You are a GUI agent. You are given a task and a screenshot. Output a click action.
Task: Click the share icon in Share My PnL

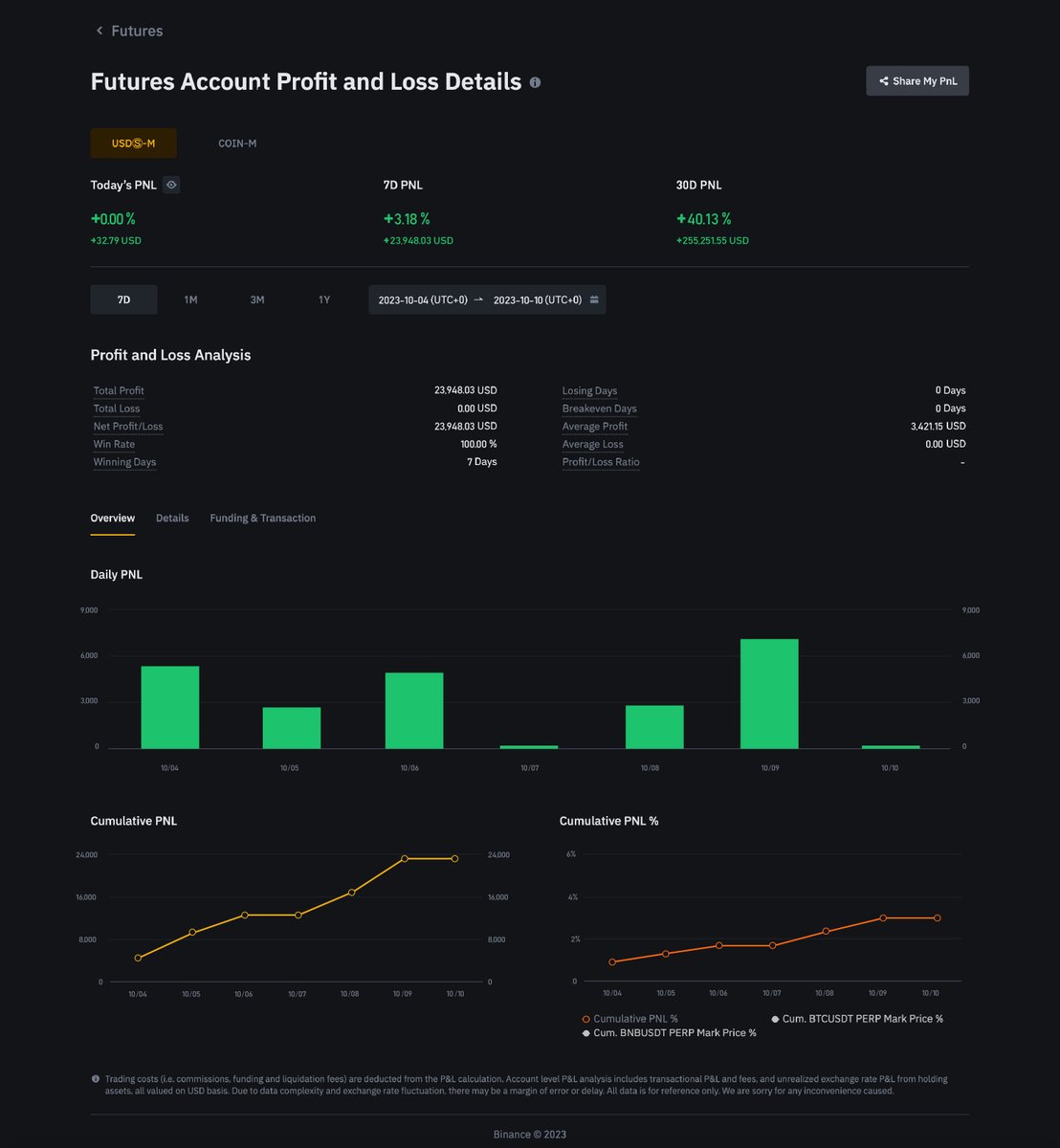click(x=883, y=81)
